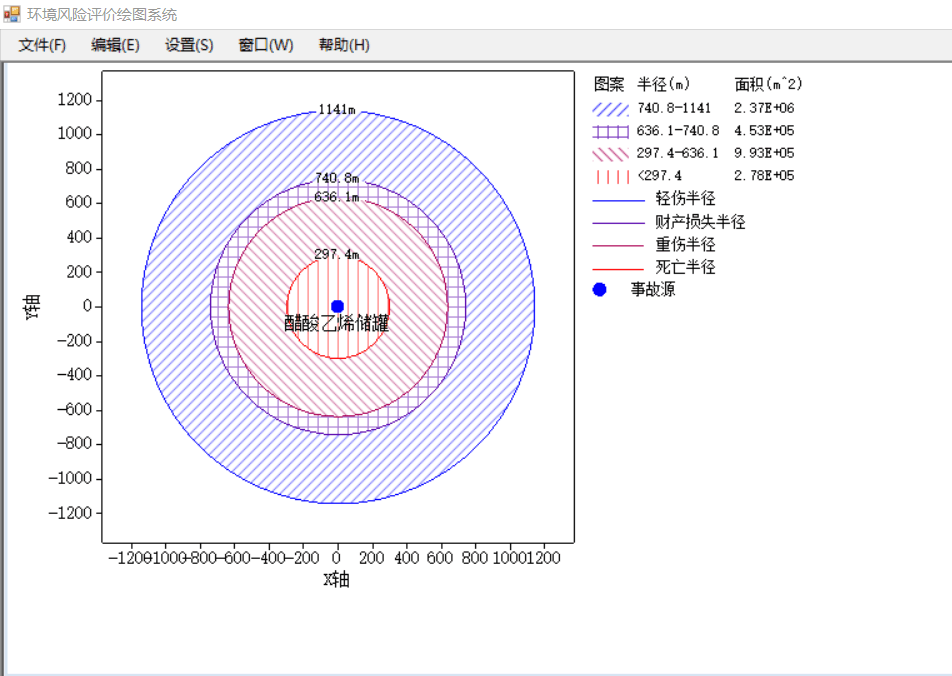Click the legend entry <297.4

[x=659, y=176]
